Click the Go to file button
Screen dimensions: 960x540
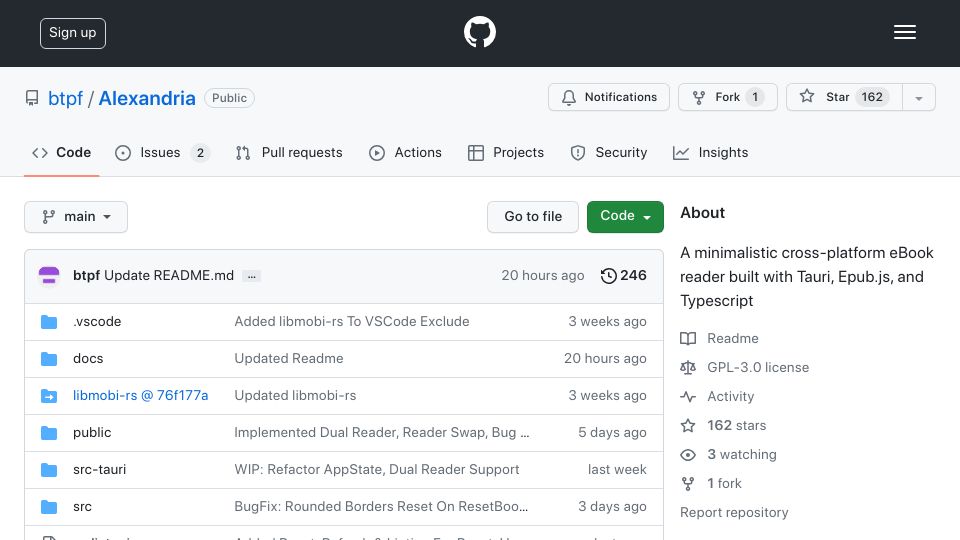[x=533, y=217]
